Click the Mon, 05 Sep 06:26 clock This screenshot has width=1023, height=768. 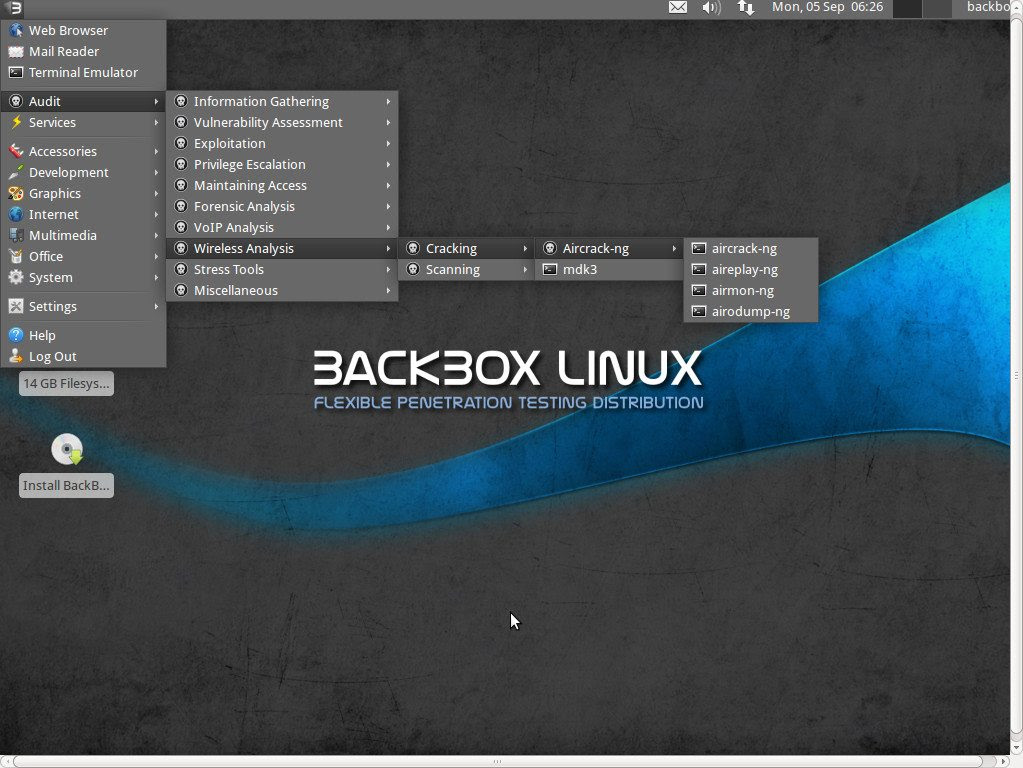[x=827, y=7]
